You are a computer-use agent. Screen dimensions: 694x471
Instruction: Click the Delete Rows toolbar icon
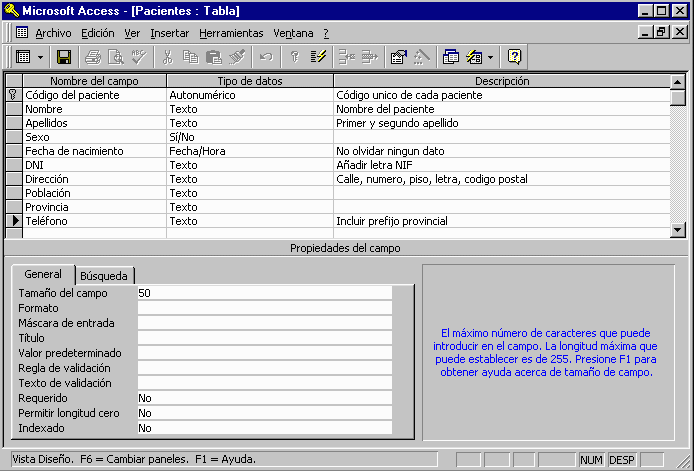coord(370,57)
